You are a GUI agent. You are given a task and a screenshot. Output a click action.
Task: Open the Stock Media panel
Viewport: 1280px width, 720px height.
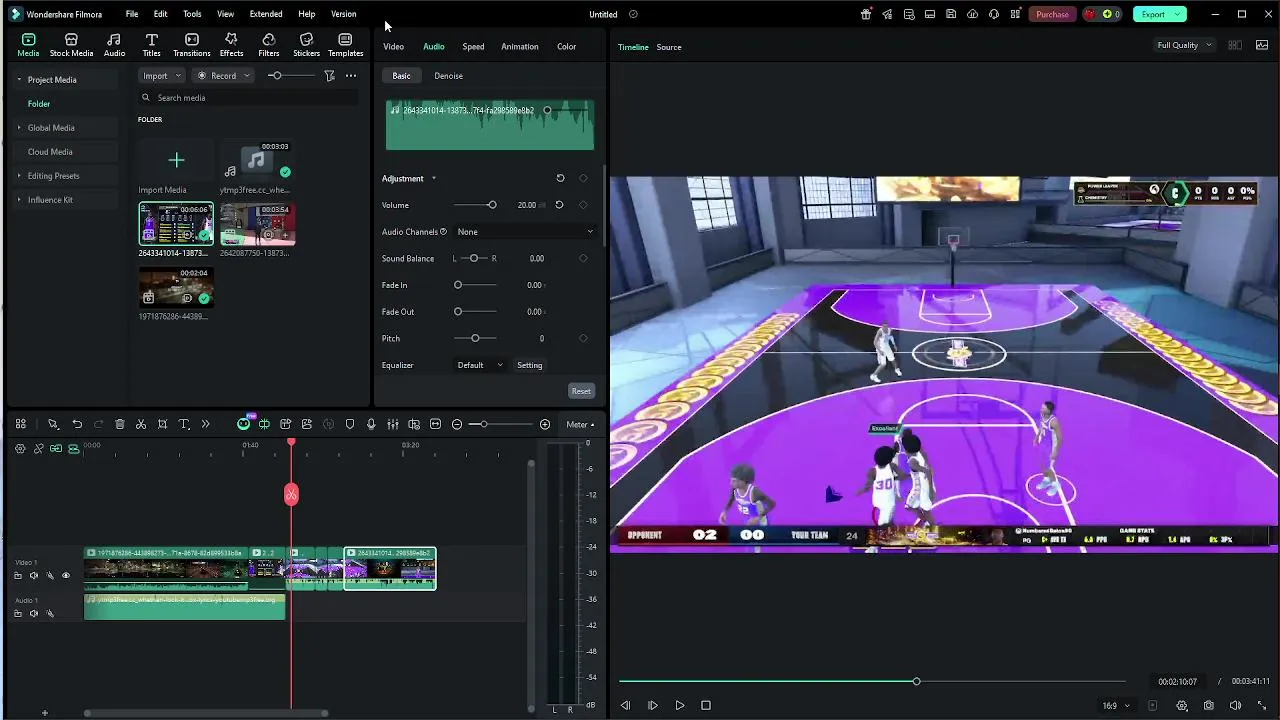(71, 45)
